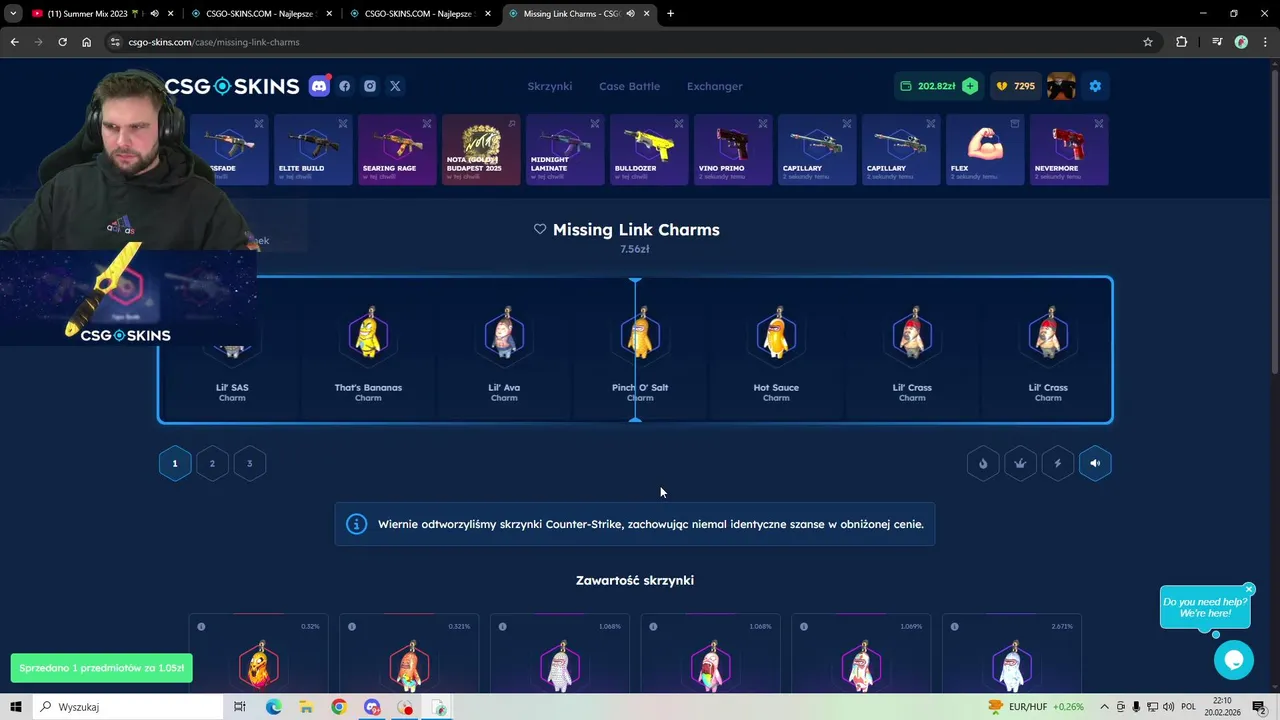Open the Instagram social icon

[x=370, y=86]
